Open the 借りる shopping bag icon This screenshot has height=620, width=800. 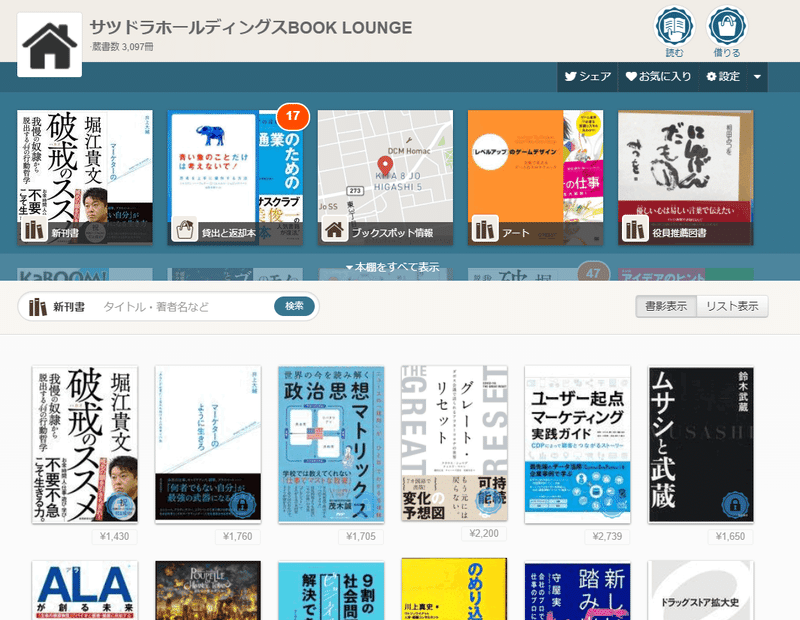(x=727, y=31)
